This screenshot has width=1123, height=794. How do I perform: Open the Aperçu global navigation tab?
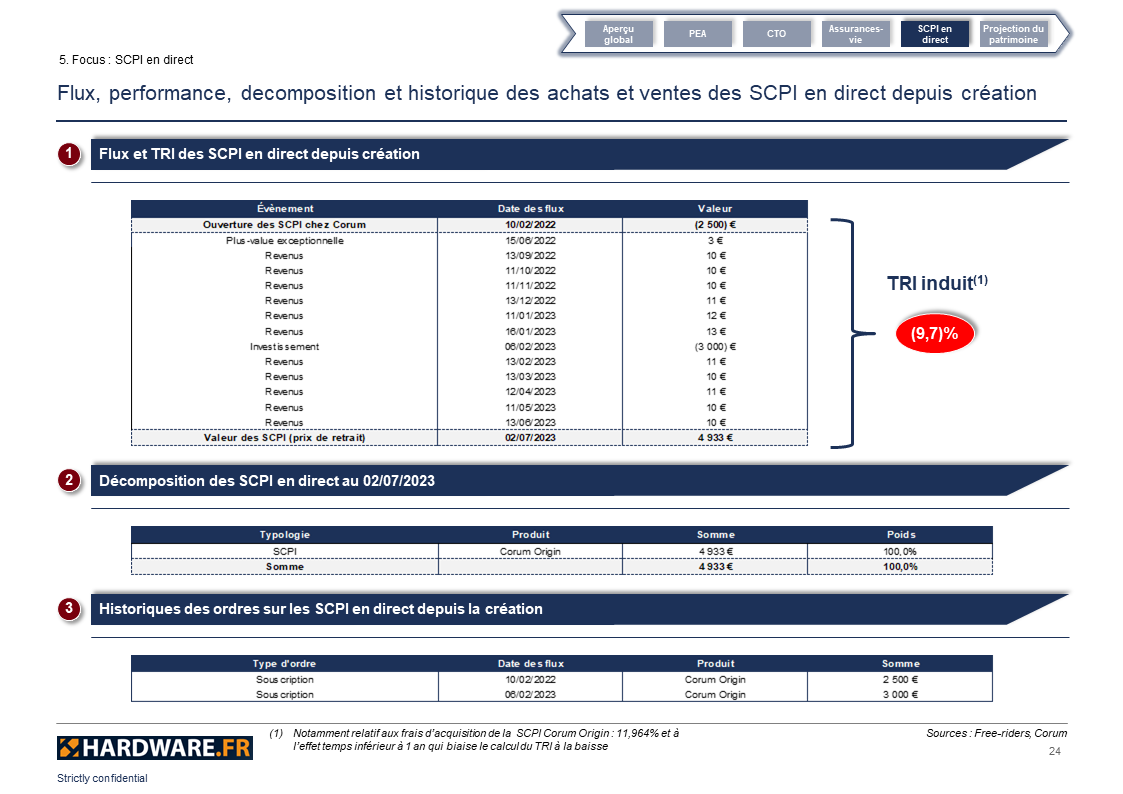618,34
